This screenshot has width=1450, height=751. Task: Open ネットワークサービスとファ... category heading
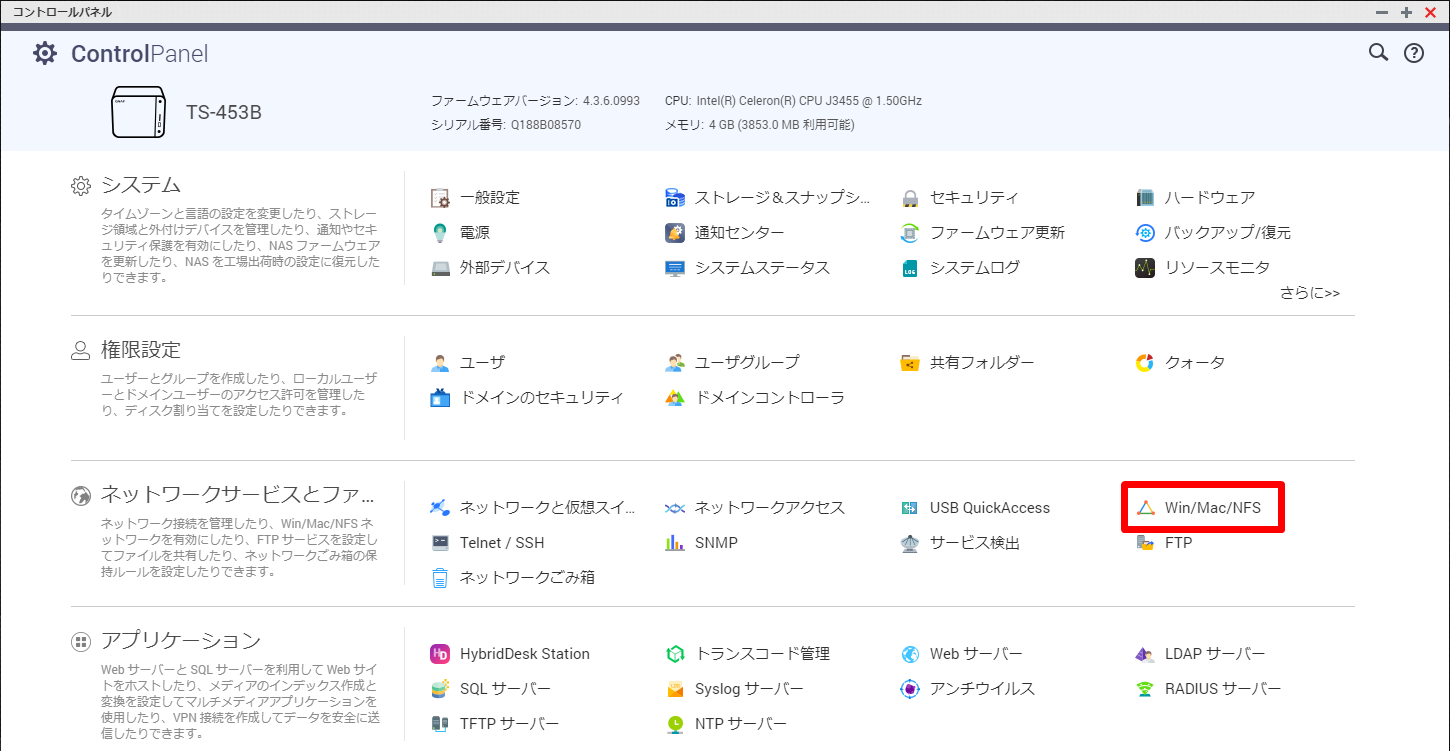click(237, 495)
